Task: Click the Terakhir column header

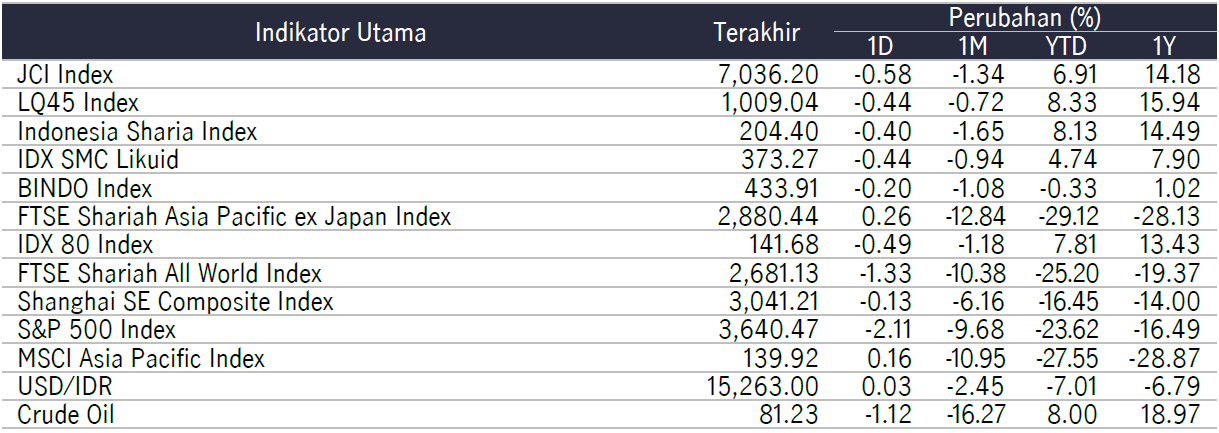Action: tap(757, 32)
